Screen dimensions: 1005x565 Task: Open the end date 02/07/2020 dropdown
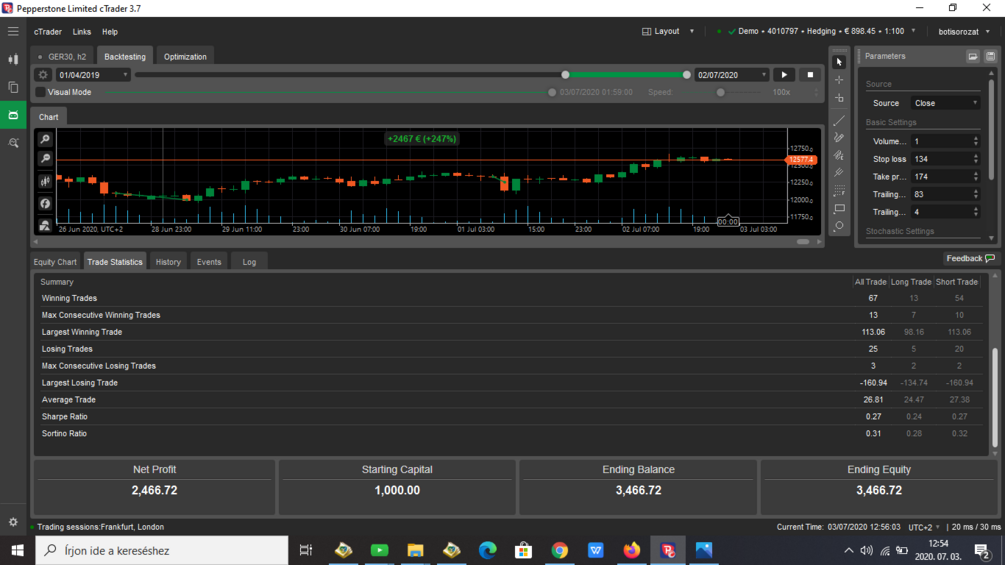tap(731, 75)
